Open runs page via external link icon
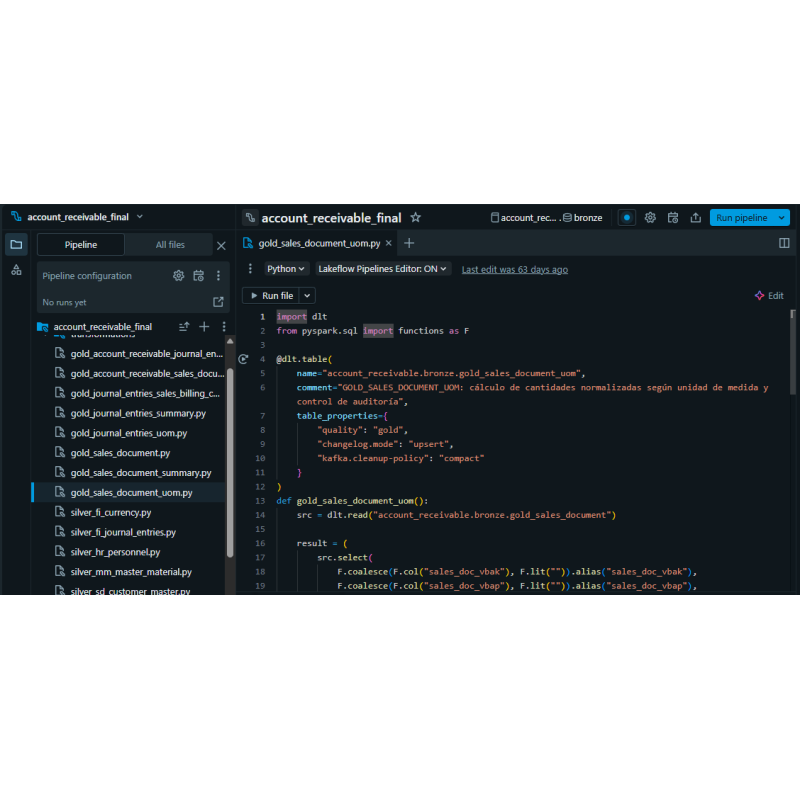Viewport: 800px width, 800px height. [x=218, y=302]
